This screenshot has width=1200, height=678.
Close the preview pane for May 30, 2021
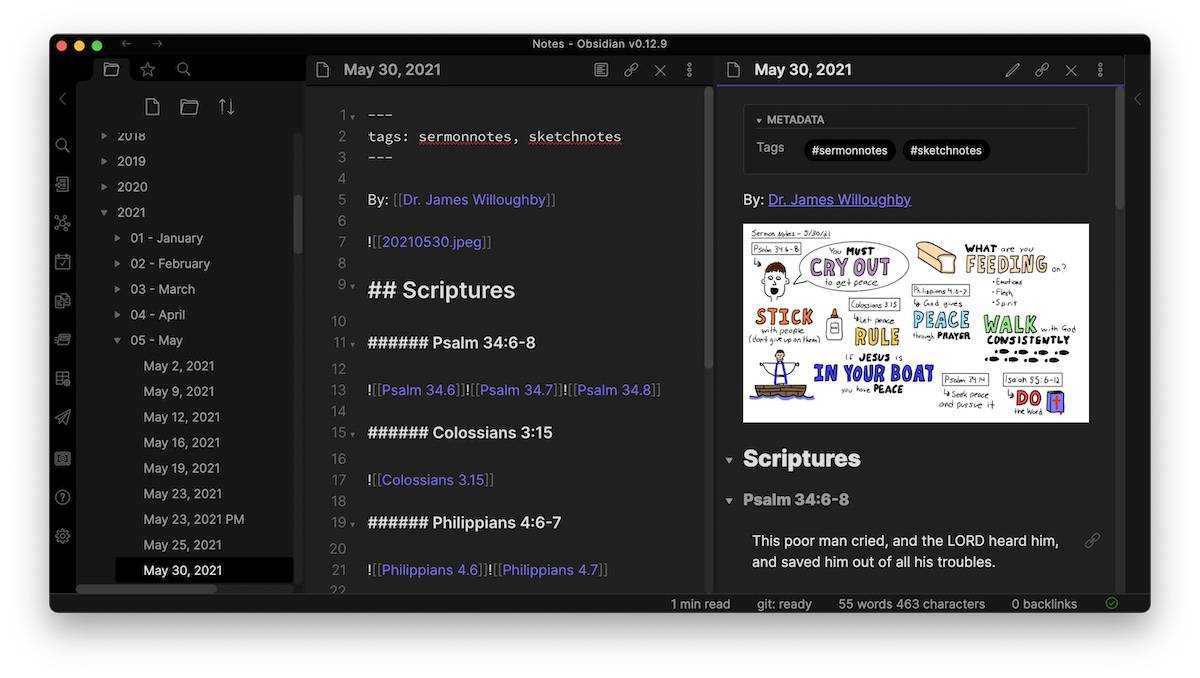pyautogui.click(x=1071, y=70)
